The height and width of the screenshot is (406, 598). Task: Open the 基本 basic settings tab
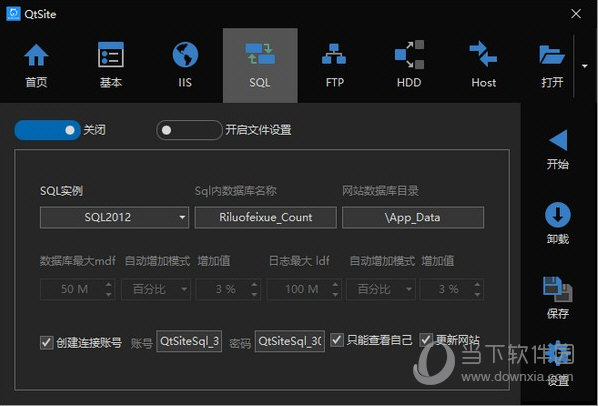point(111,65)
